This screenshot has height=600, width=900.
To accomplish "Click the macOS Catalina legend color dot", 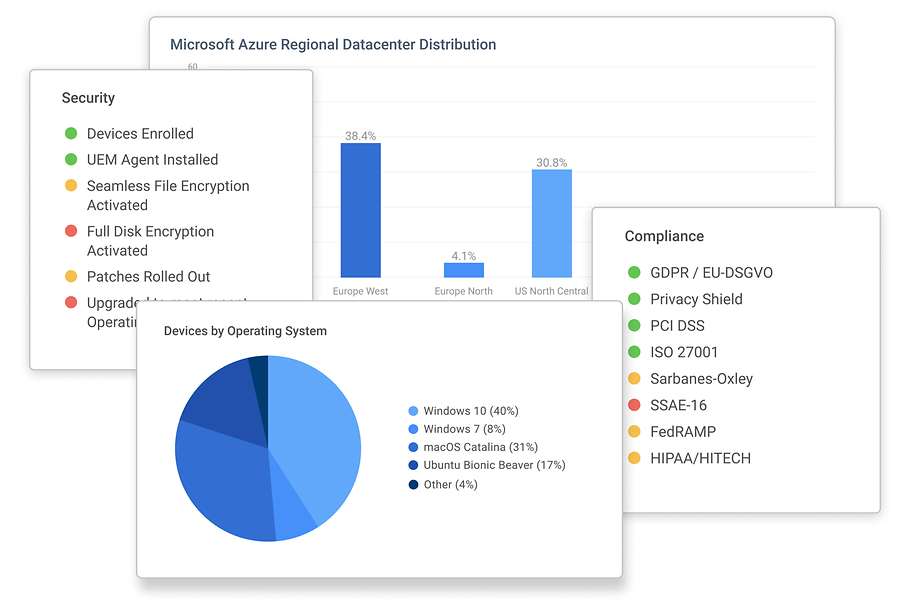I will point(413,447).
